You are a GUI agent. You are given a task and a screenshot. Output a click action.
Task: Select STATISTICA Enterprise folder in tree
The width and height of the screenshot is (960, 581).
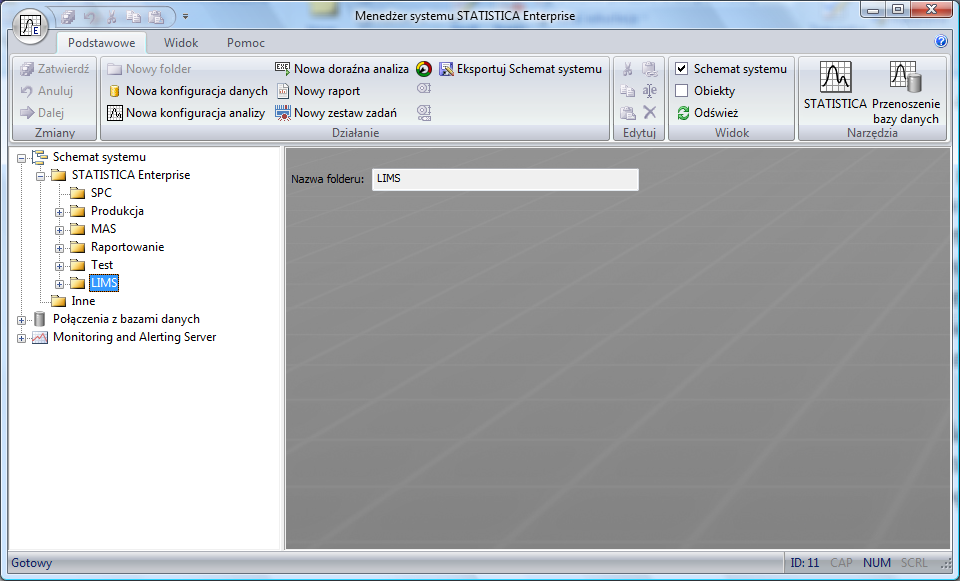pos(131,175)
